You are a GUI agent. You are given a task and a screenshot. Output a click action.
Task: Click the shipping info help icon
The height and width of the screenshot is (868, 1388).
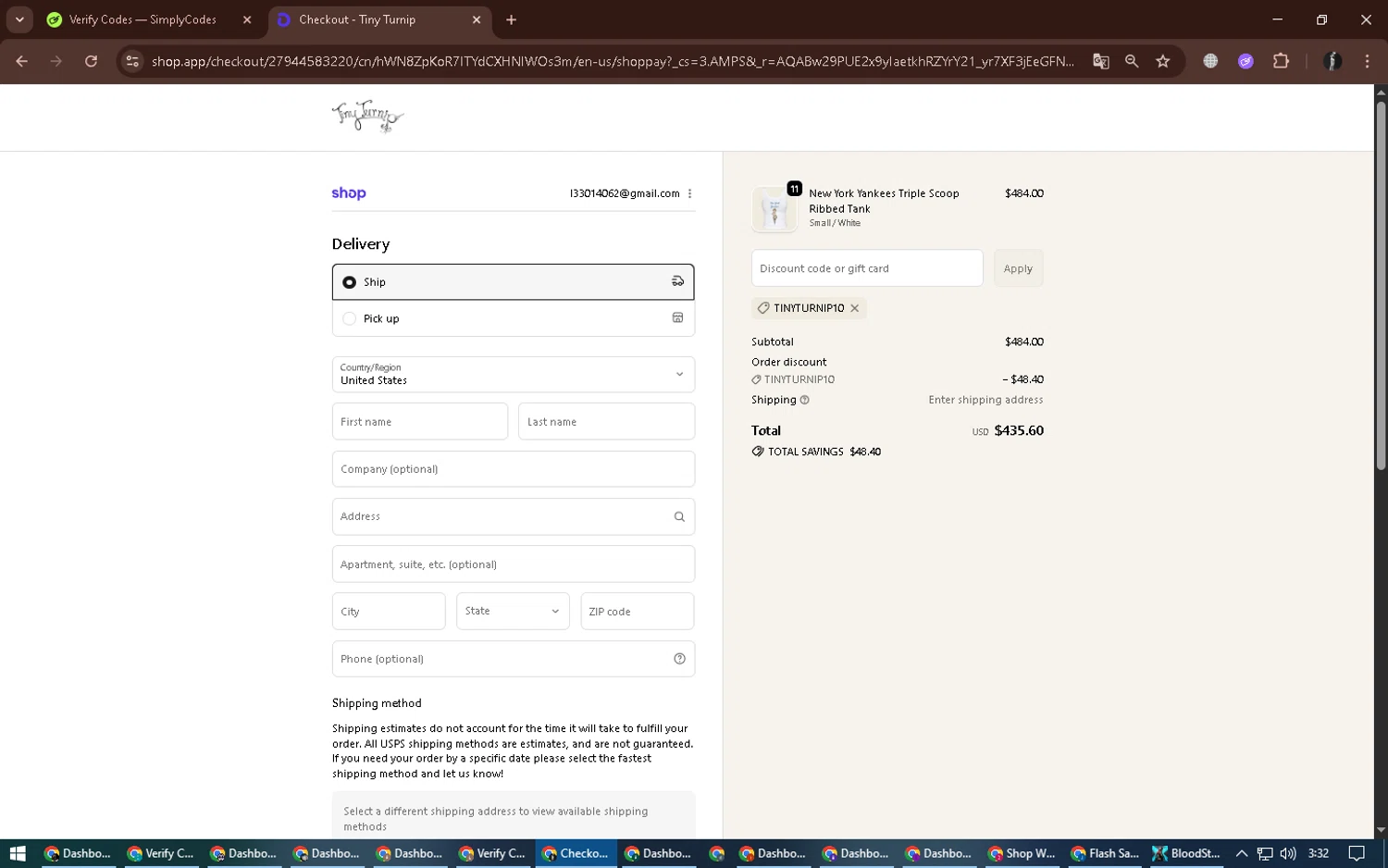point(804,400)
